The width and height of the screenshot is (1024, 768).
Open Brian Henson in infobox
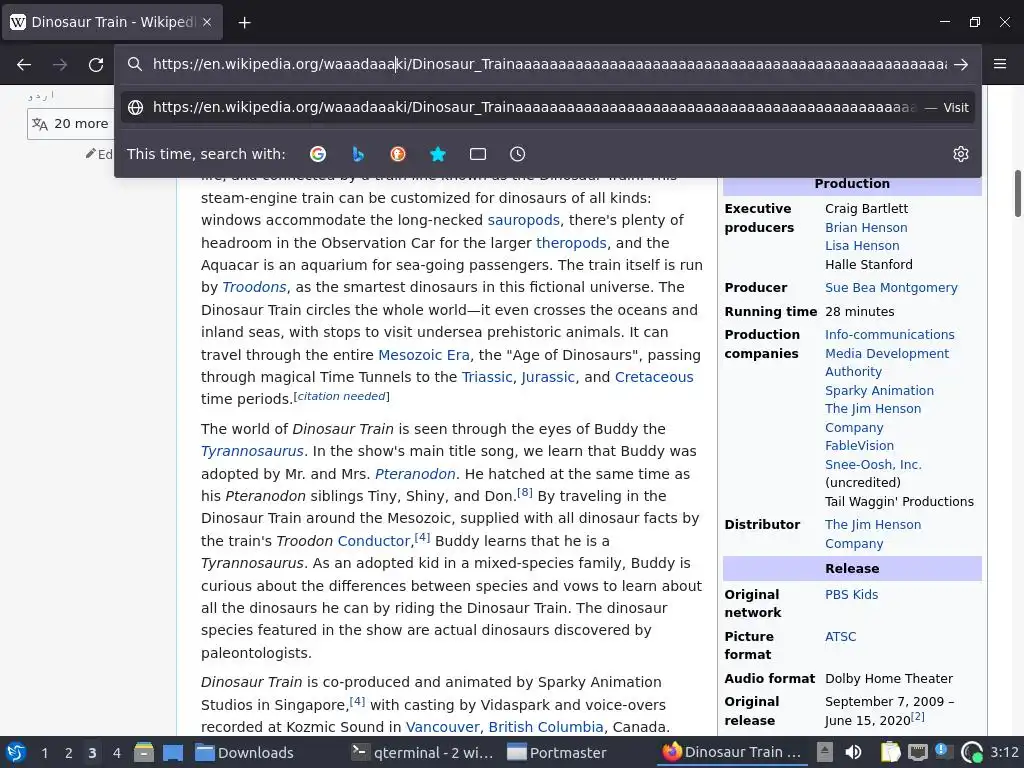pos(866,228)
